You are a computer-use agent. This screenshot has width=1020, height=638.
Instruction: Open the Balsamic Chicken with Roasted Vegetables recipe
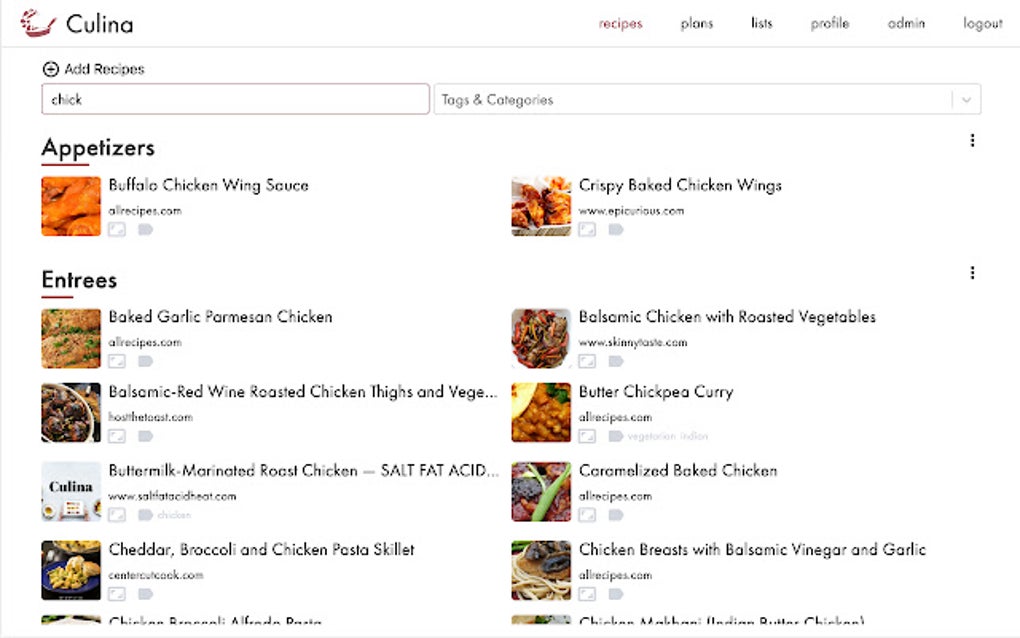[x=727, y=317]
